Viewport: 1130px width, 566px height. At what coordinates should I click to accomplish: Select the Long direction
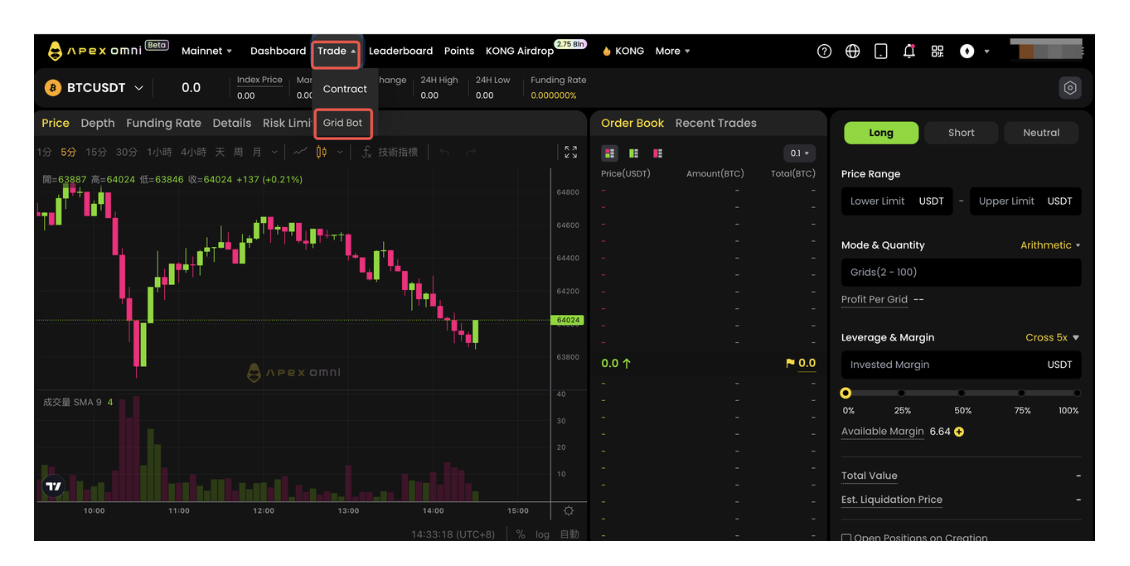tap(881, 133)
